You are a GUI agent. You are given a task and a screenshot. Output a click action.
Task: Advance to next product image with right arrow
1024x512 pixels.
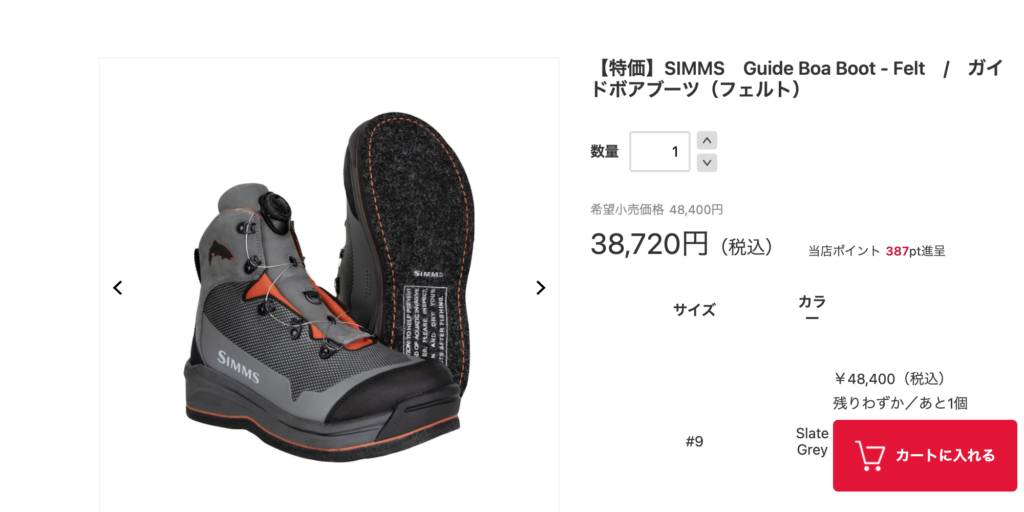tap(540, 287)
